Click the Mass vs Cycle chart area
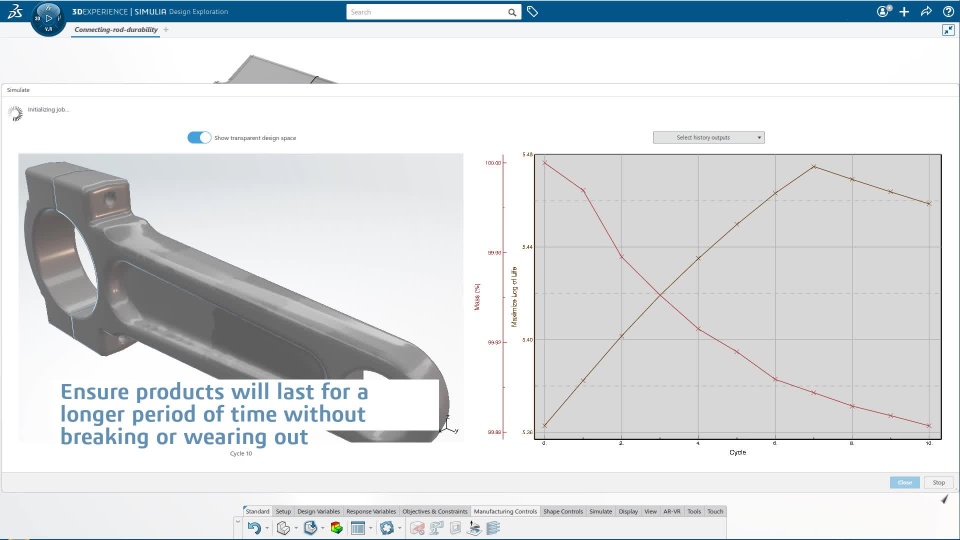 point(737,296)
